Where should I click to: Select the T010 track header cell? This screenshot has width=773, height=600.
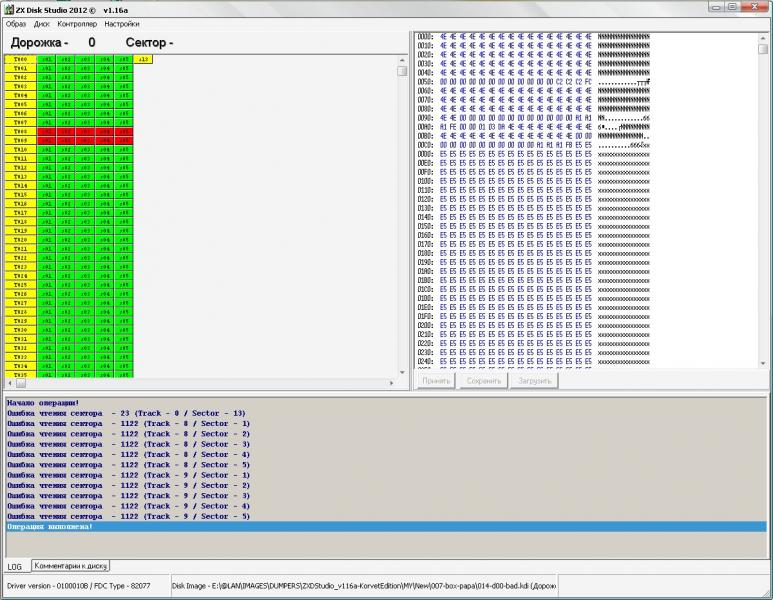21,150
